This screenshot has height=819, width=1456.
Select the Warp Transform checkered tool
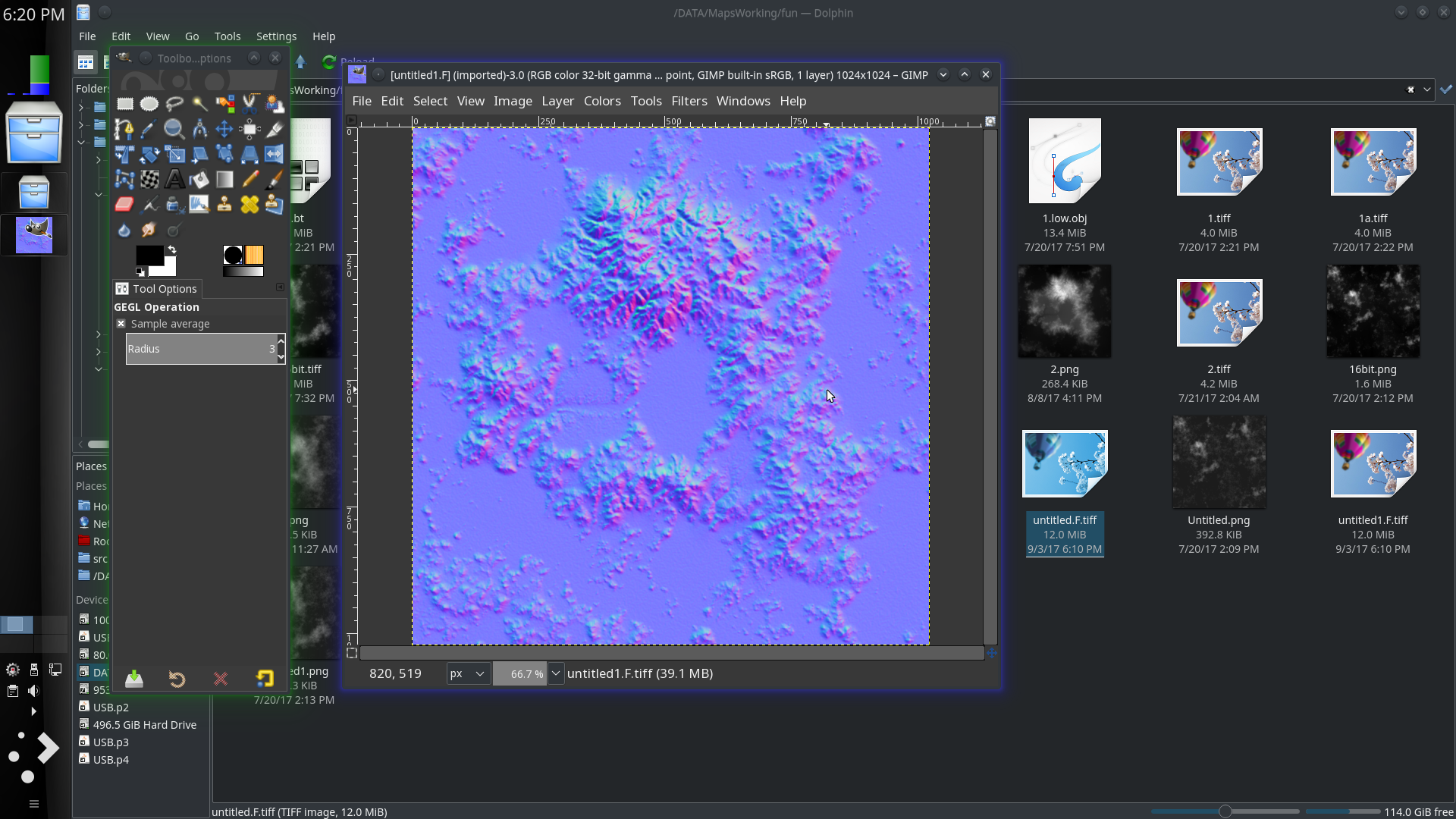pos(149,179)
